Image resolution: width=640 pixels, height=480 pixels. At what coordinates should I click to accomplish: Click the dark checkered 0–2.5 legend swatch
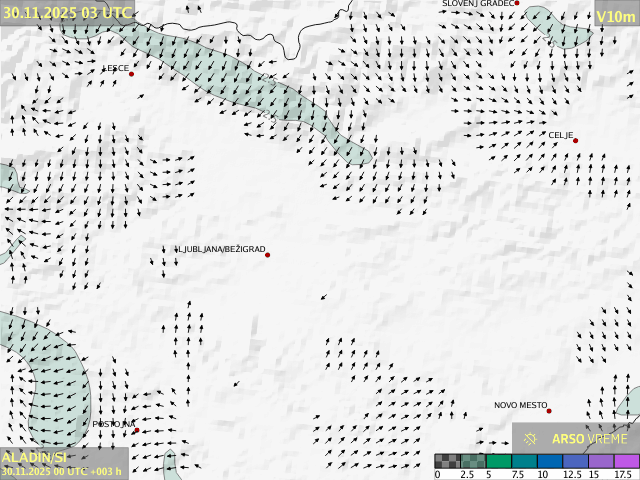pyautogui.click(x=447, y=461)
